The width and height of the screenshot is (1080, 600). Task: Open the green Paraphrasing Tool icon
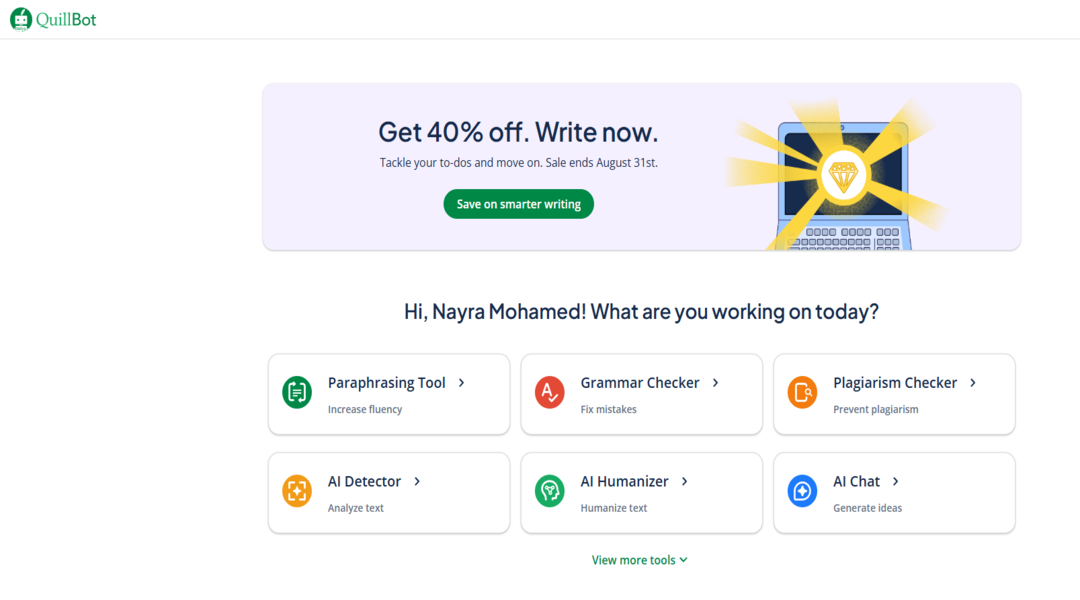(297, 392)
